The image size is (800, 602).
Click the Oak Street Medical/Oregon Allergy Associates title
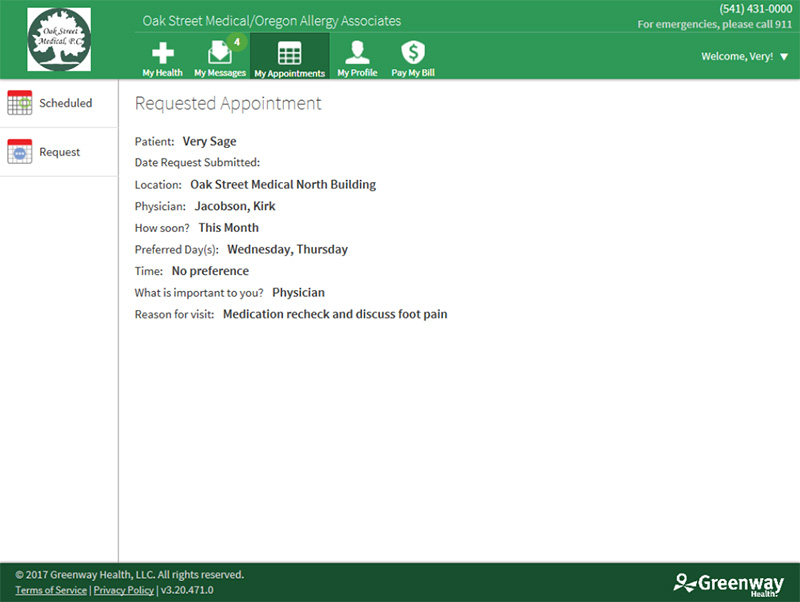click(272, 21)
